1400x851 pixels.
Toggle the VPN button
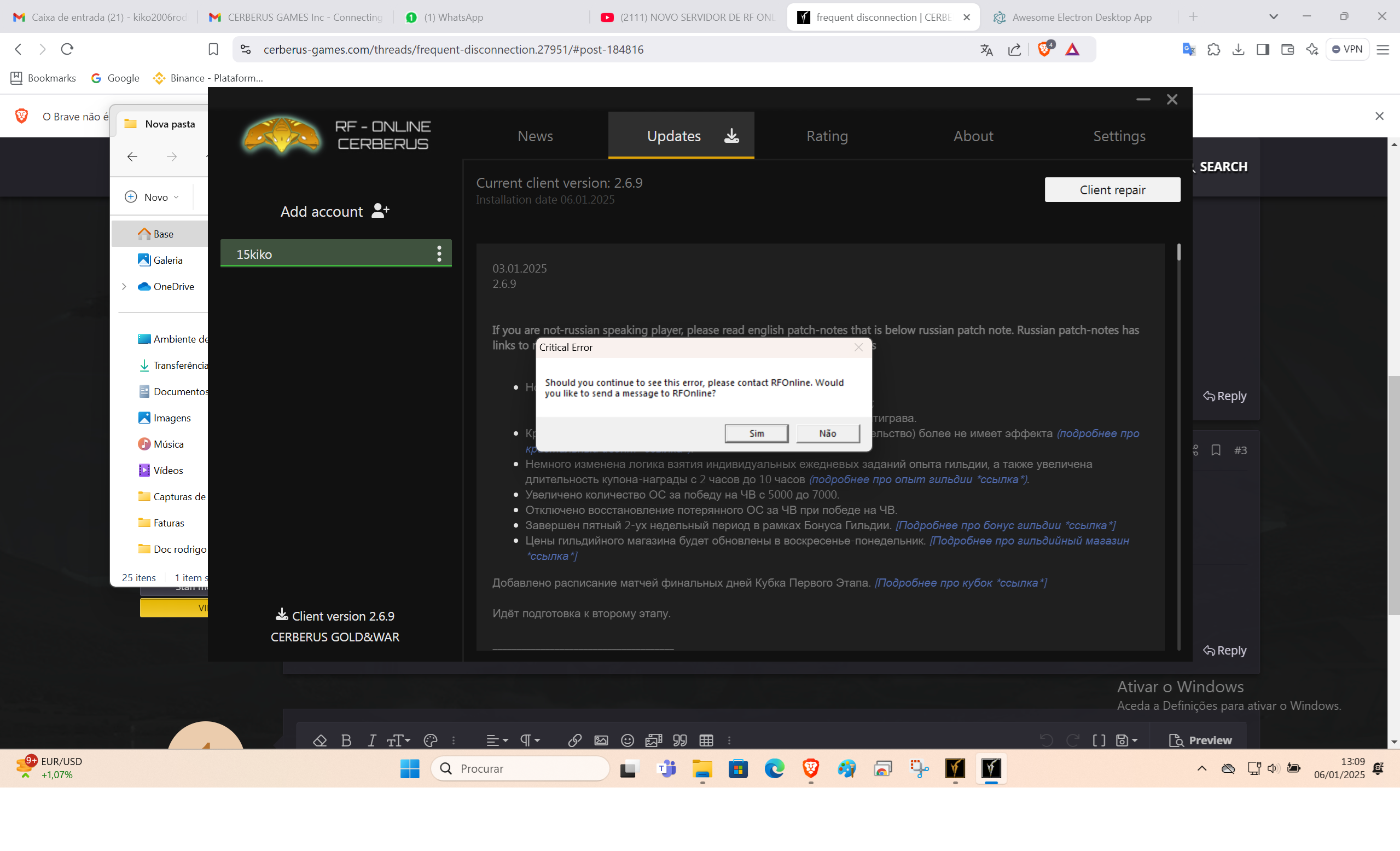tap(1347, 49)
